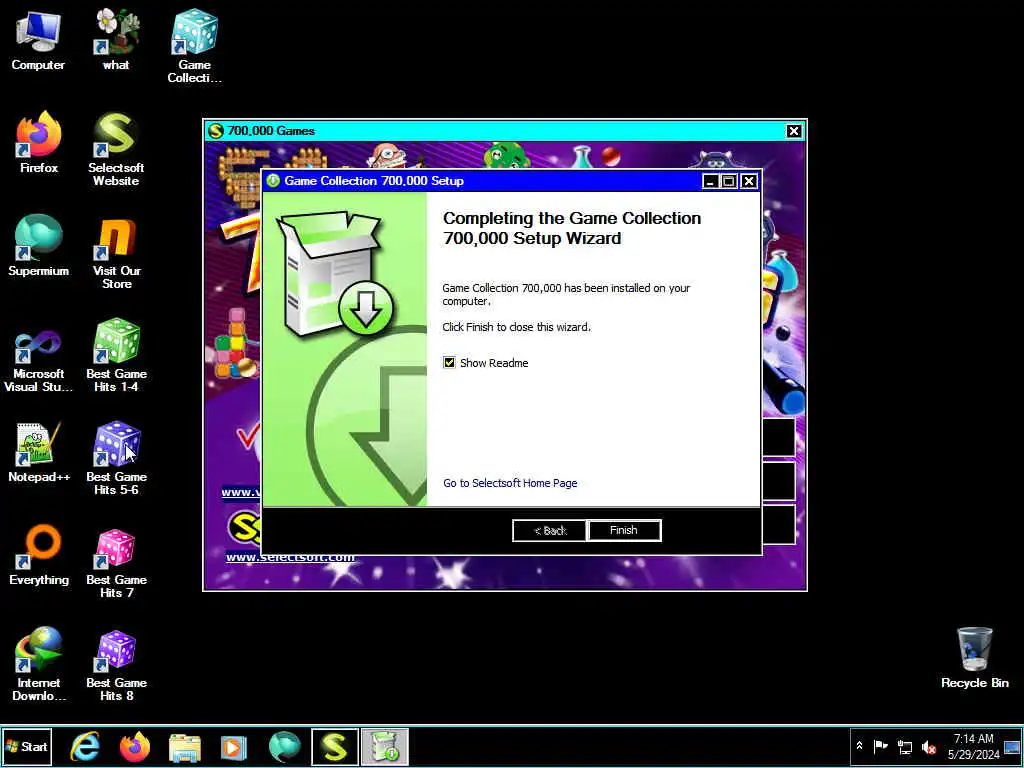Select the Best Game Hits 1-4 icon
The width and height of the screenshot is (1024, 768).
pos(116,355)
